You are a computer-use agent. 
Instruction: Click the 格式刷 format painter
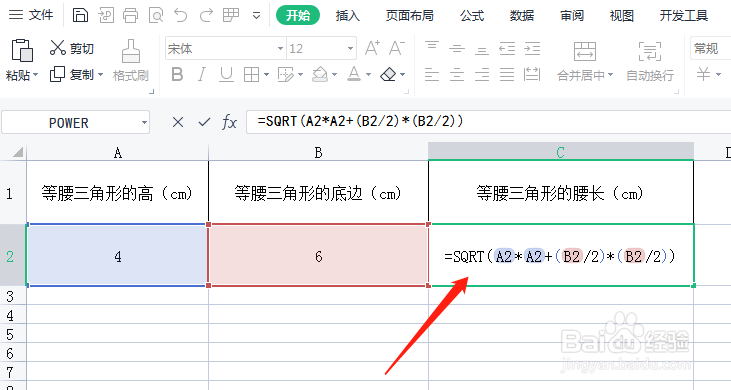(131, 61)
